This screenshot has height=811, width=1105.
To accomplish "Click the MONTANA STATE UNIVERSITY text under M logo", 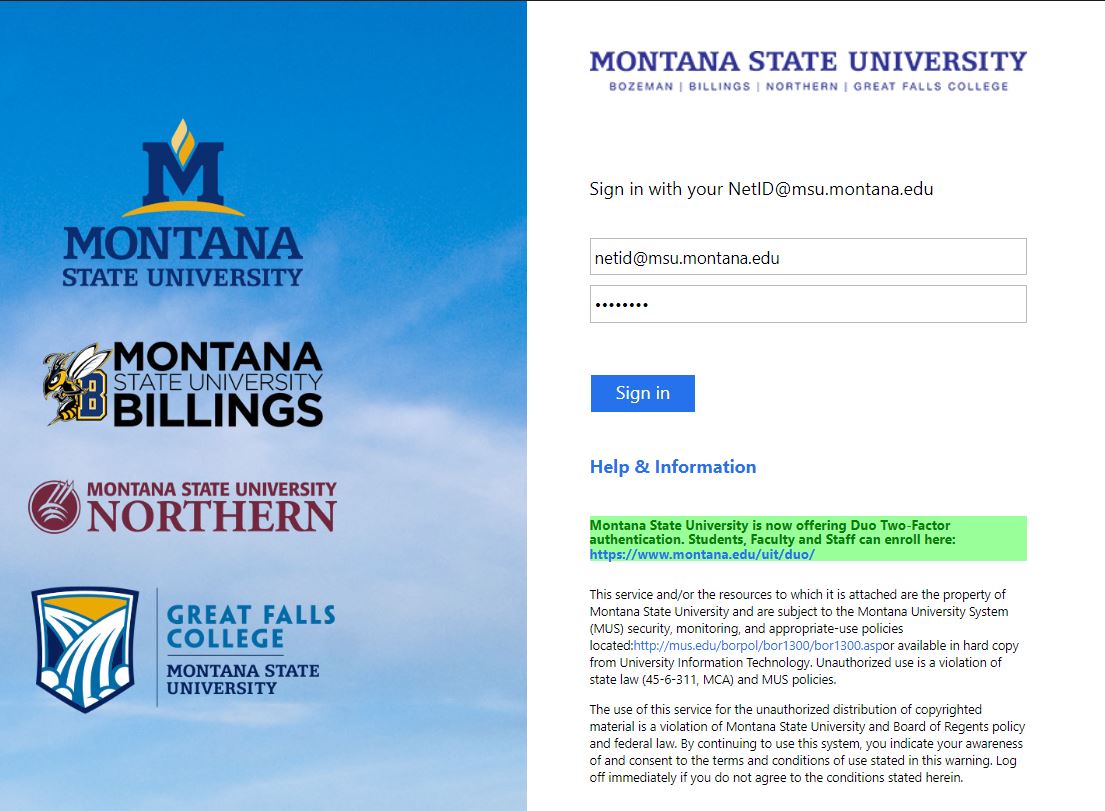I will [183, 256].
